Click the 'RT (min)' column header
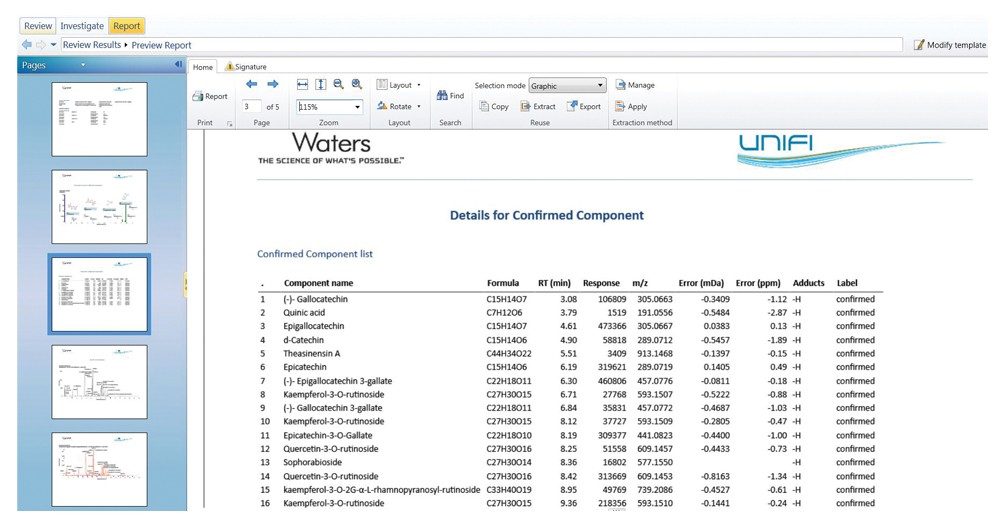Screen dimensions: 1000x530 [554, 283]
